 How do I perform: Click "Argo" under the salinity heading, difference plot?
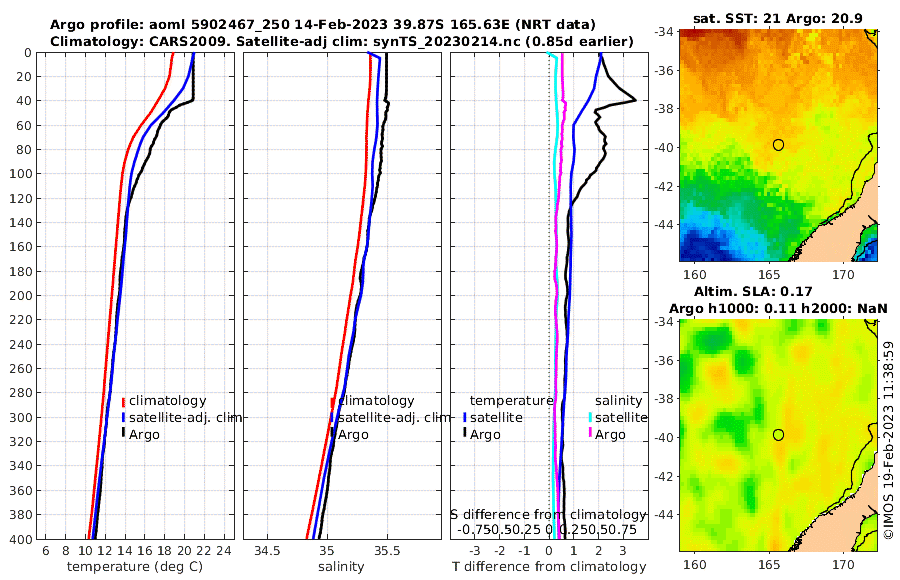610,435
